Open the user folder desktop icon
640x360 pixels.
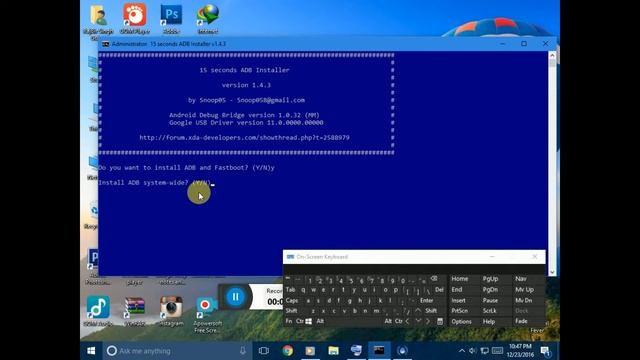click(x=98, y=20)
